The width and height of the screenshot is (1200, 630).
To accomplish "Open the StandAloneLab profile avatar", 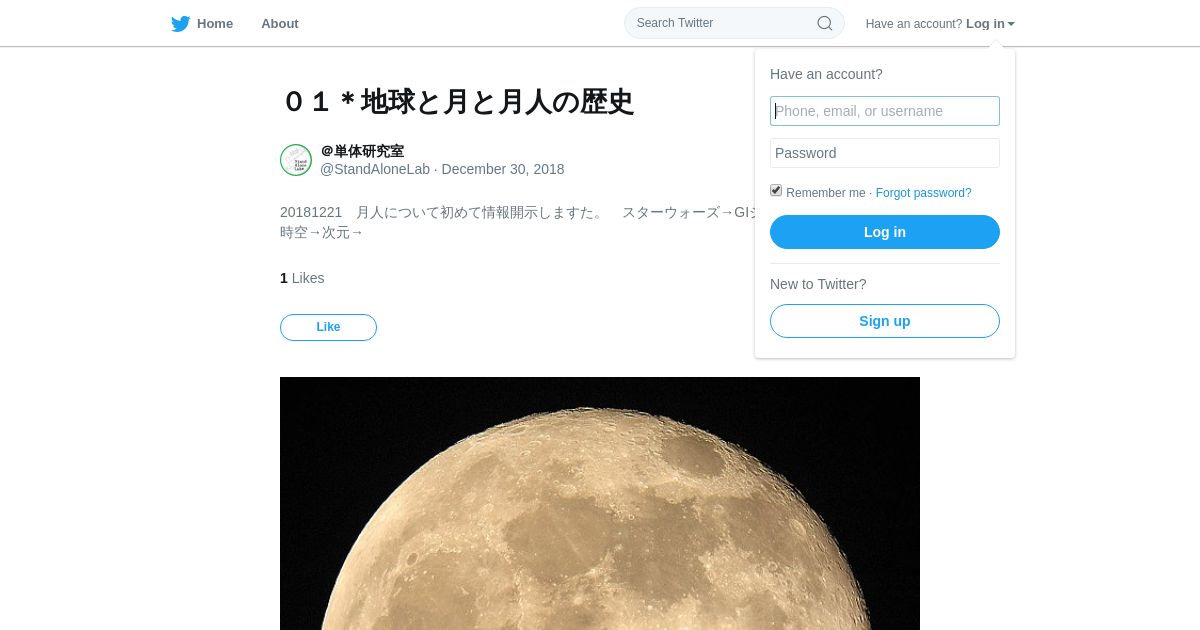I will pyautogui.click(x=296, y=160).
